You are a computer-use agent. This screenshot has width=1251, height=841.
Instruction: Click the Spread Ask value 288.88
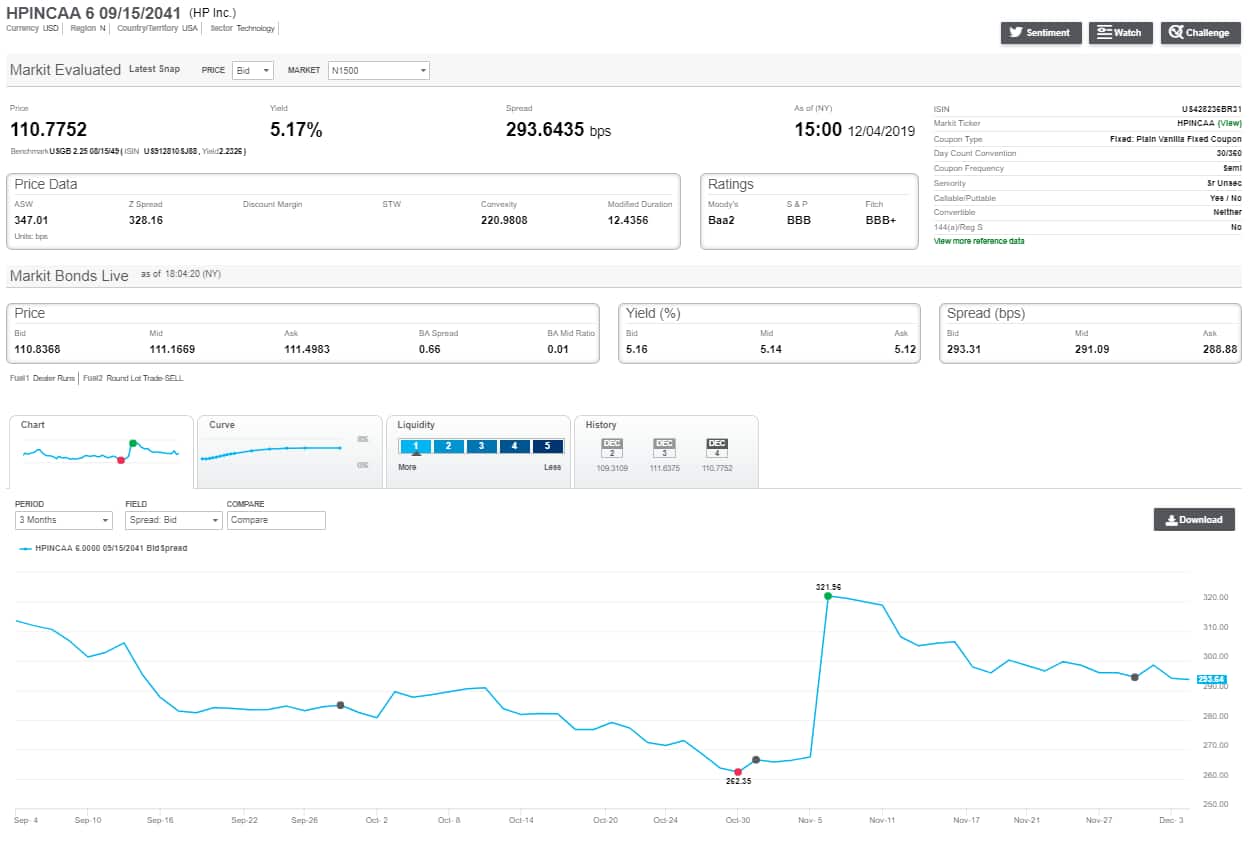point(1222,349)
